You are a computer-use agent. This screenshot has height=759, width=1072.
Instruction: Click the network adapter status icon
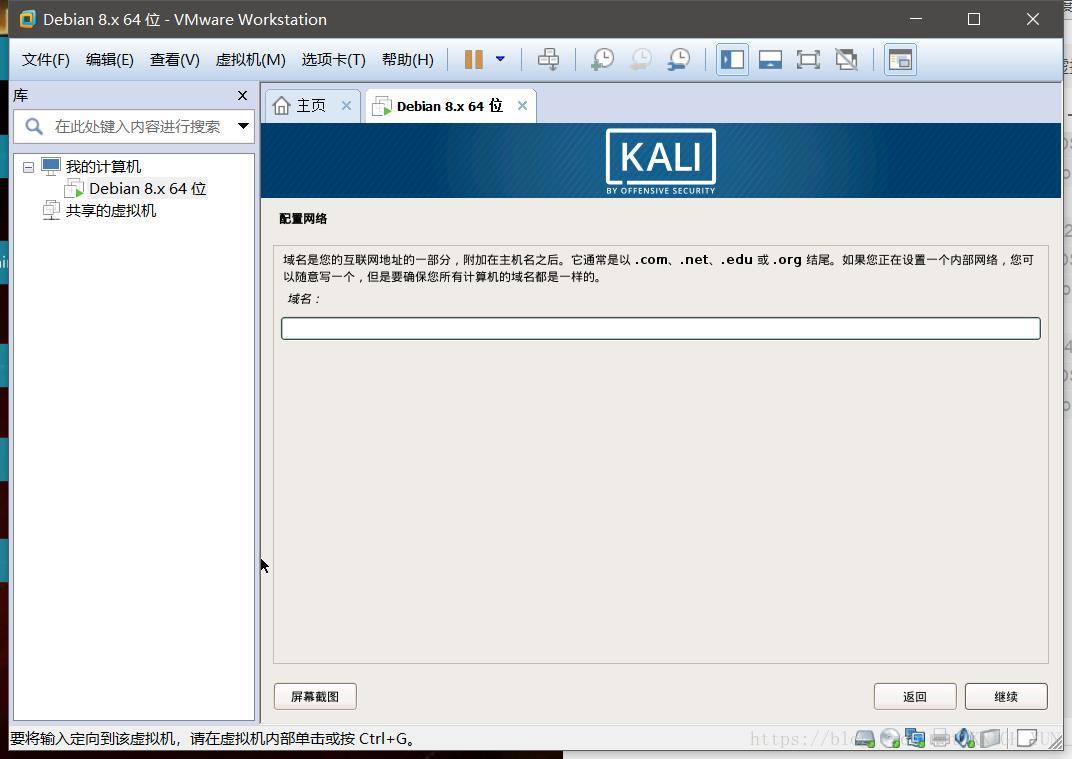click(915, 738)
